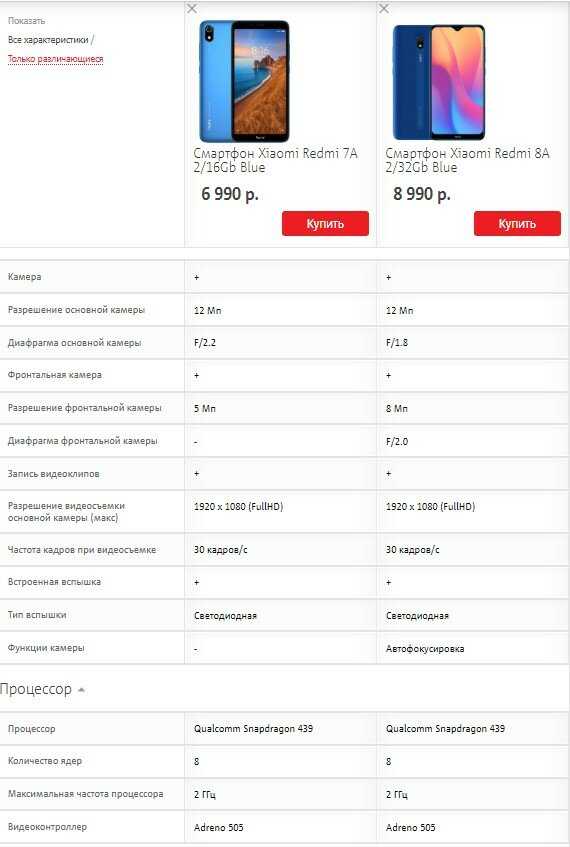This screenshot has height=847, width=570.
Task: Open the Xiaomi Redmi 7A 2/16Gb Blue title
Action: coord(276,160)
